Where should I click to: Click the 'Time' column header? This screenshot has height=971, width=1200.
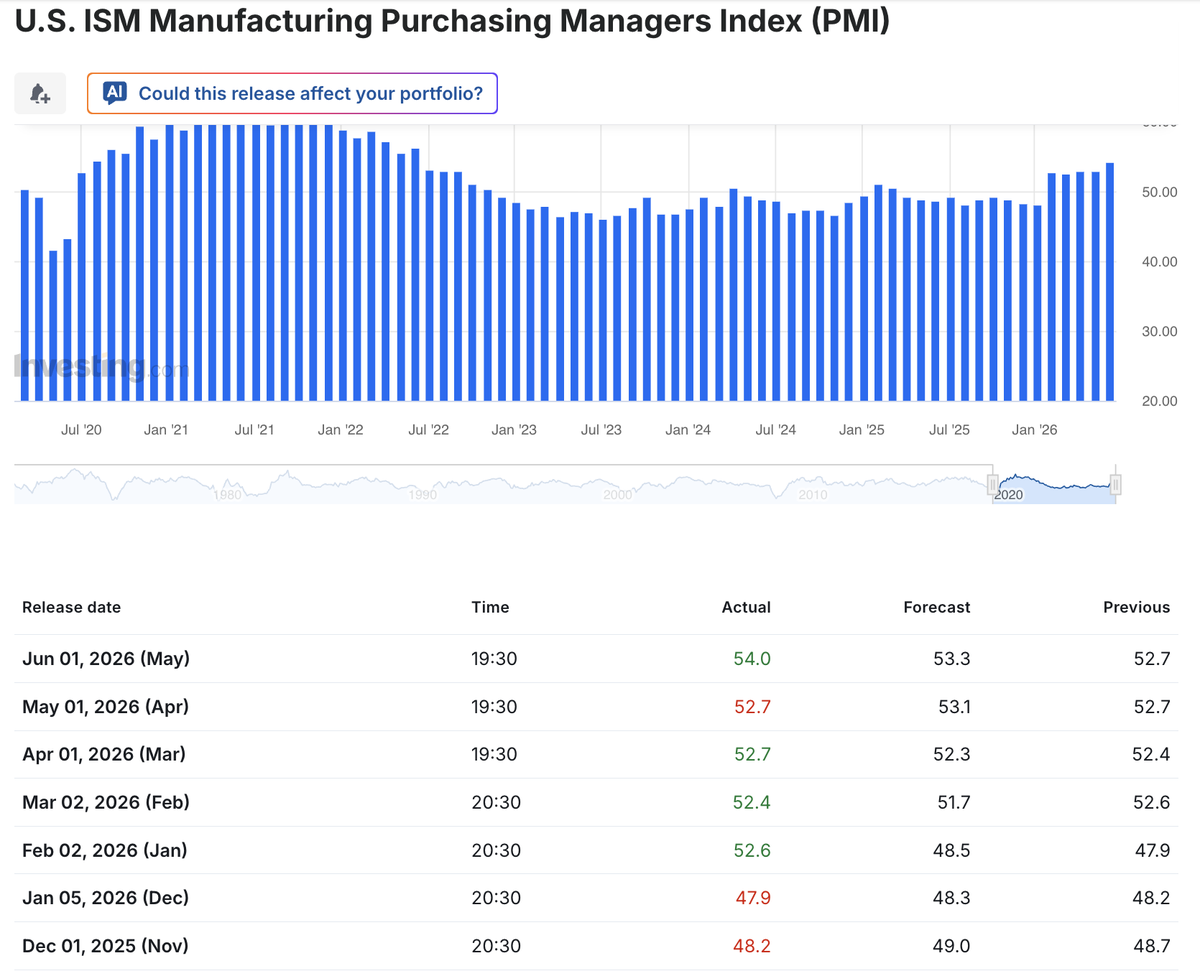(x=490, y=607)
